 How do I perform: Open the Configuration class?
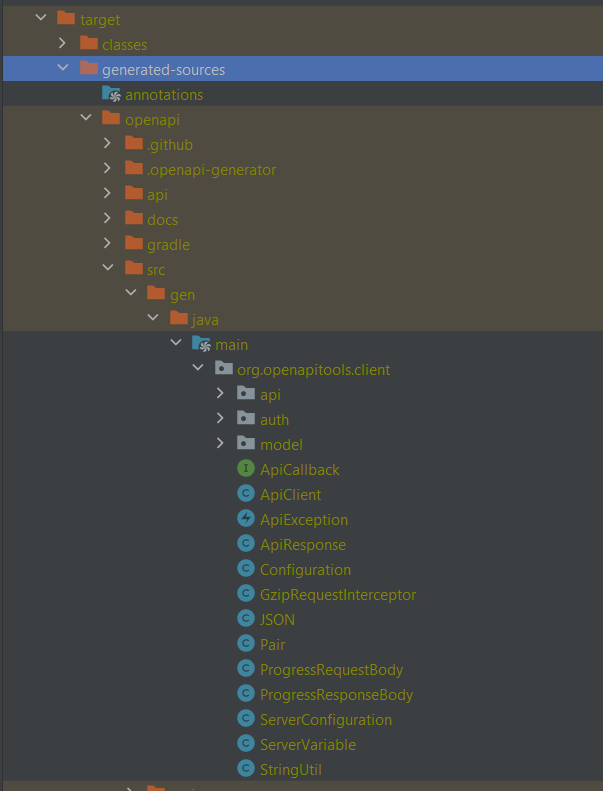305,569
